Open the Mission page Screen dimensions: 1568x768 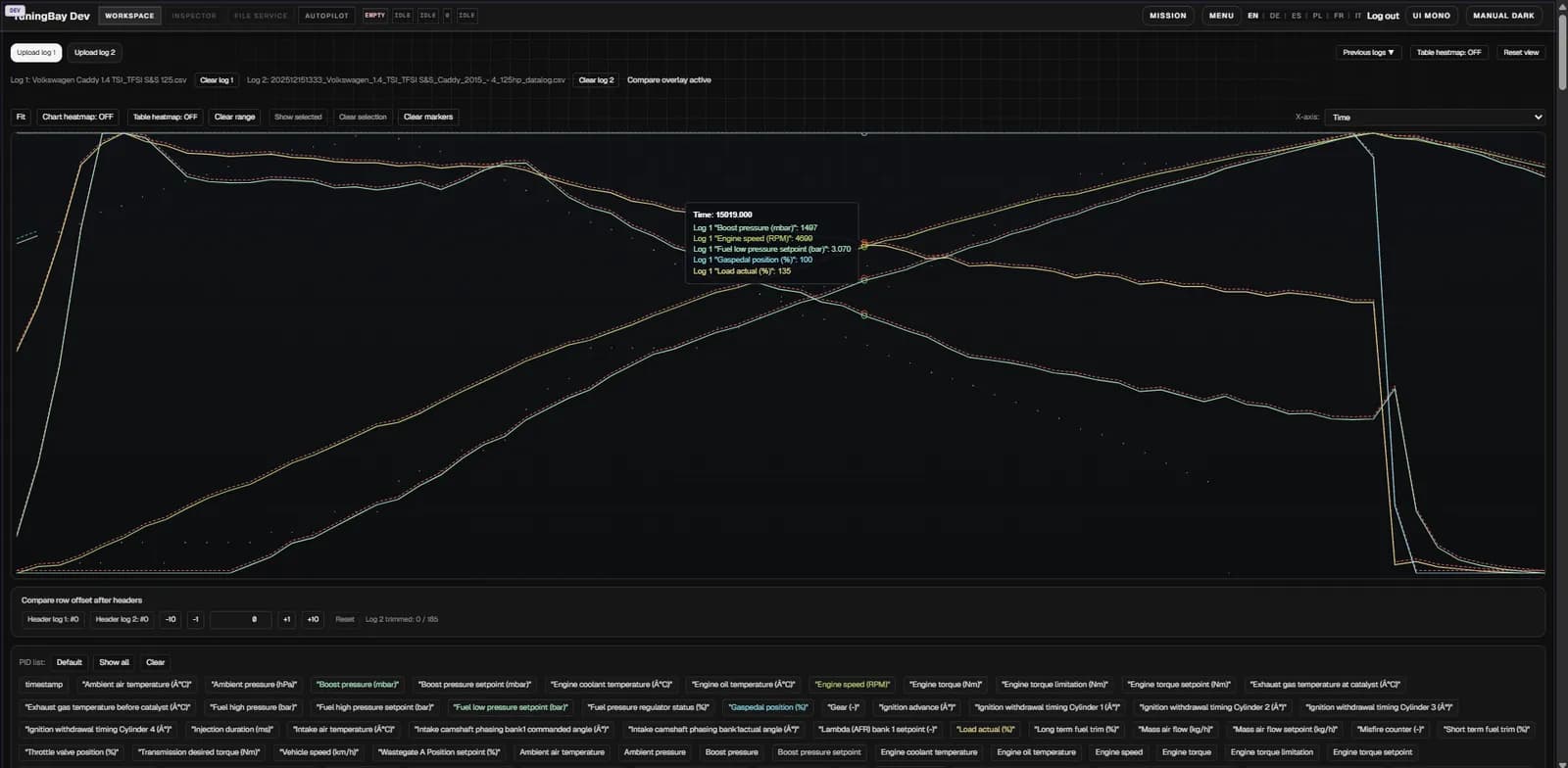[1168, 16]
